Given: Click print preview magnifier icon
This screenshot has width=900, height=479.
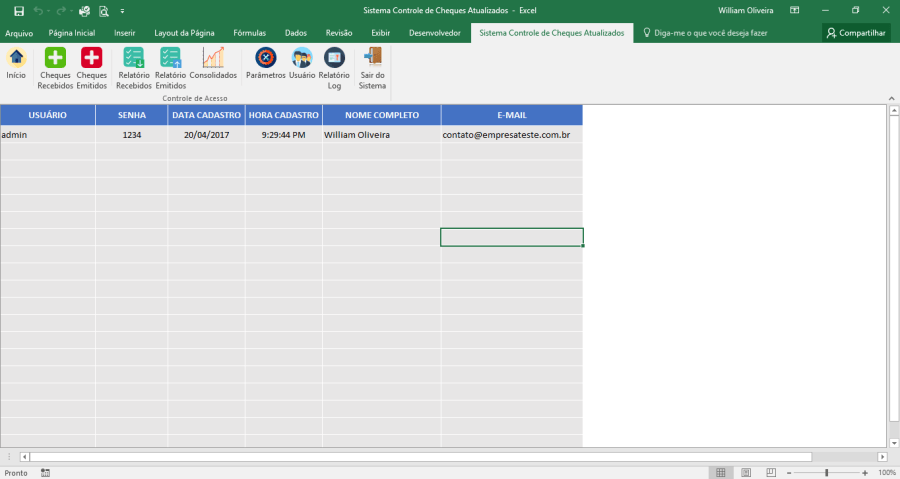Looking at the screenshot, I should click(x=104, y=11).
